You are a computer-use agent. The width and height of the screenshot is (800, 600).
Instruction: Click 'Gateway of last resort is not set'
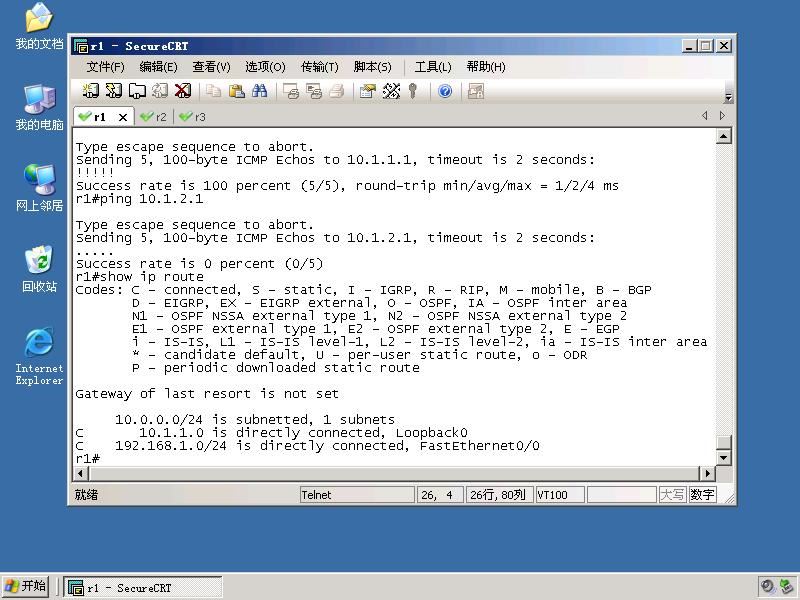pos(207,394)
